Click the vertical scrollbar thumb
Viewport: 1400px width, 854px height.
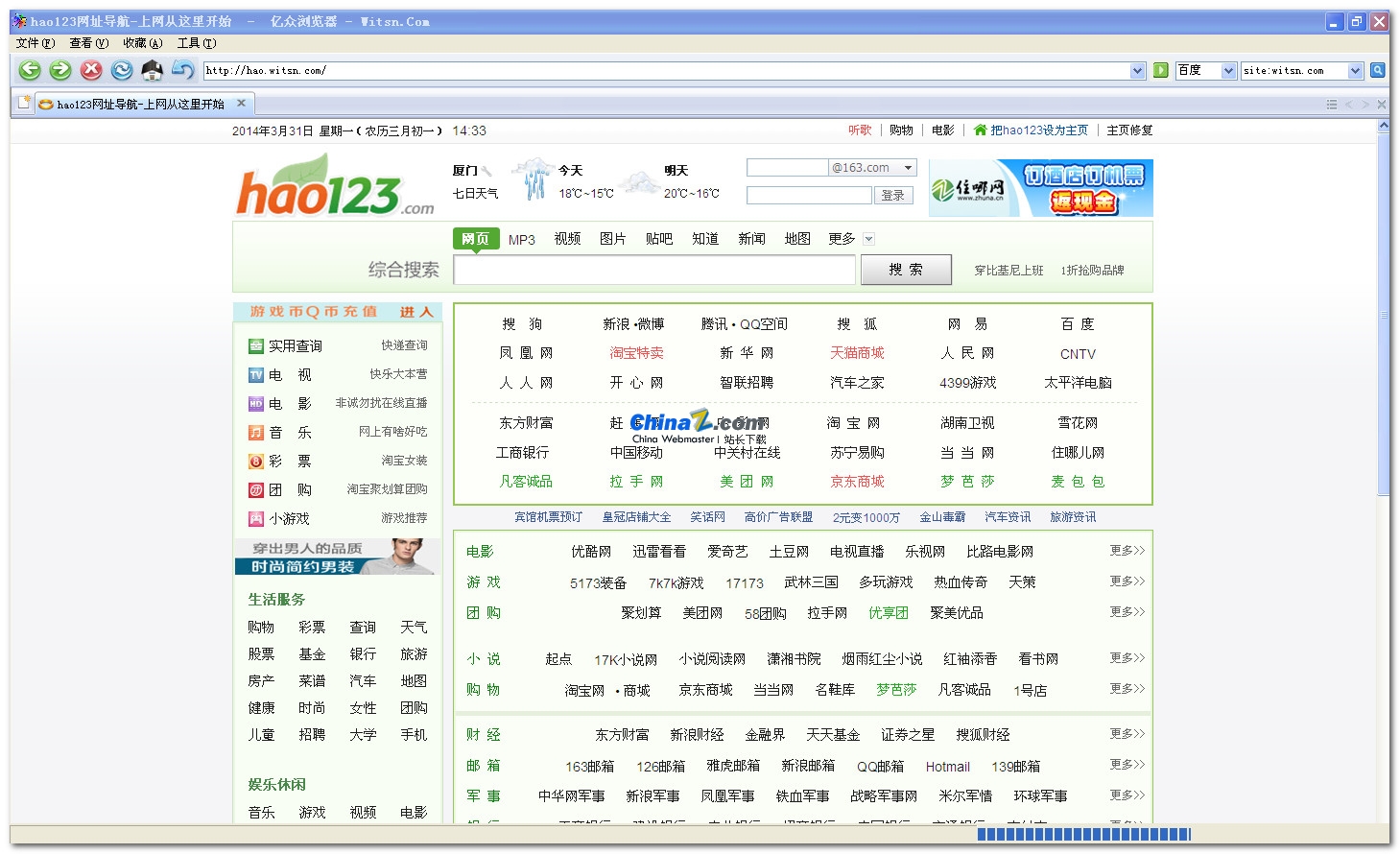pyautogui.click(x=1383, y=316)
